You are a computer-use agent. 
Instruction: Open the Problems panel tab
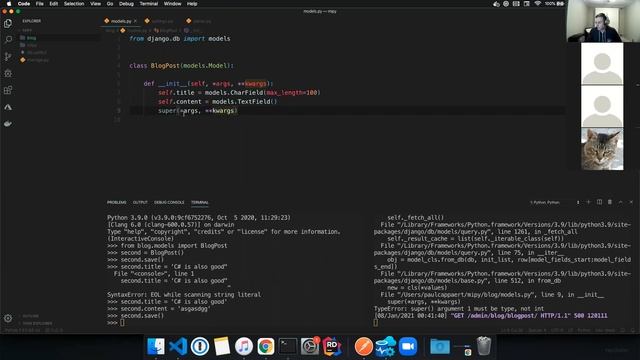point(117,202)
